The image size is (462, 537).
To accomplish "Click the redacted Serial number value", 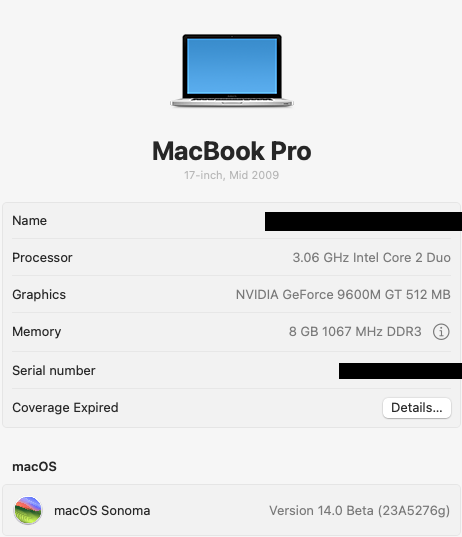I will (400, 371).
